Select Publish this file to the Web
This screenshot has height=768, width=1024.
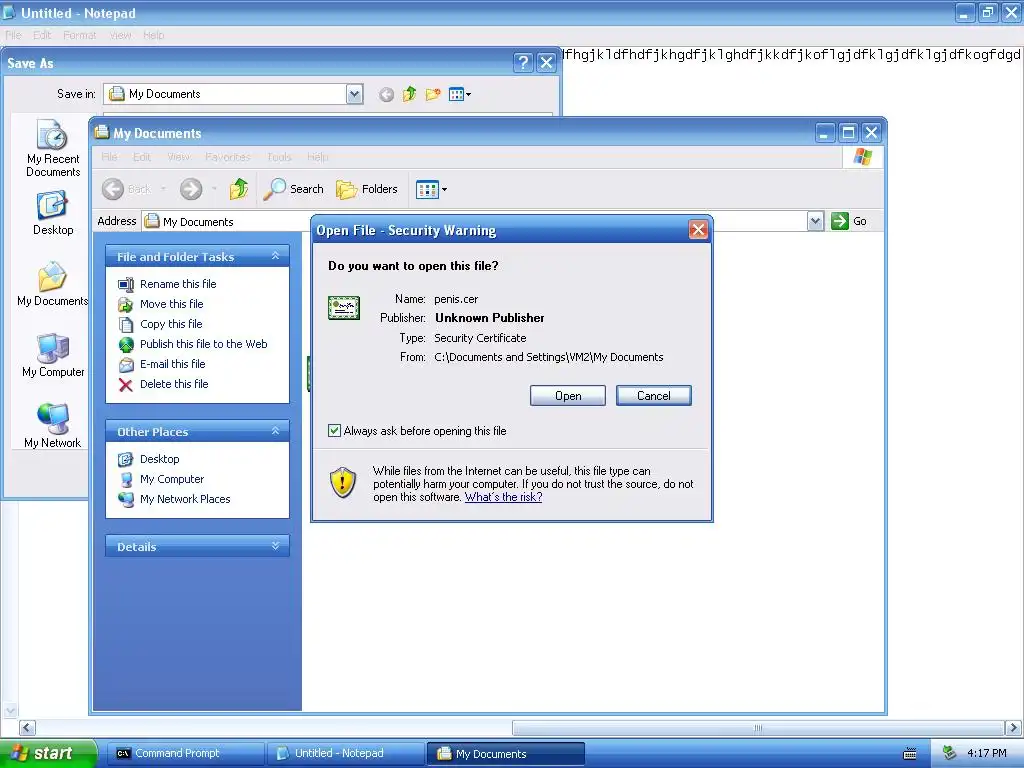click(x=204, y=344)
